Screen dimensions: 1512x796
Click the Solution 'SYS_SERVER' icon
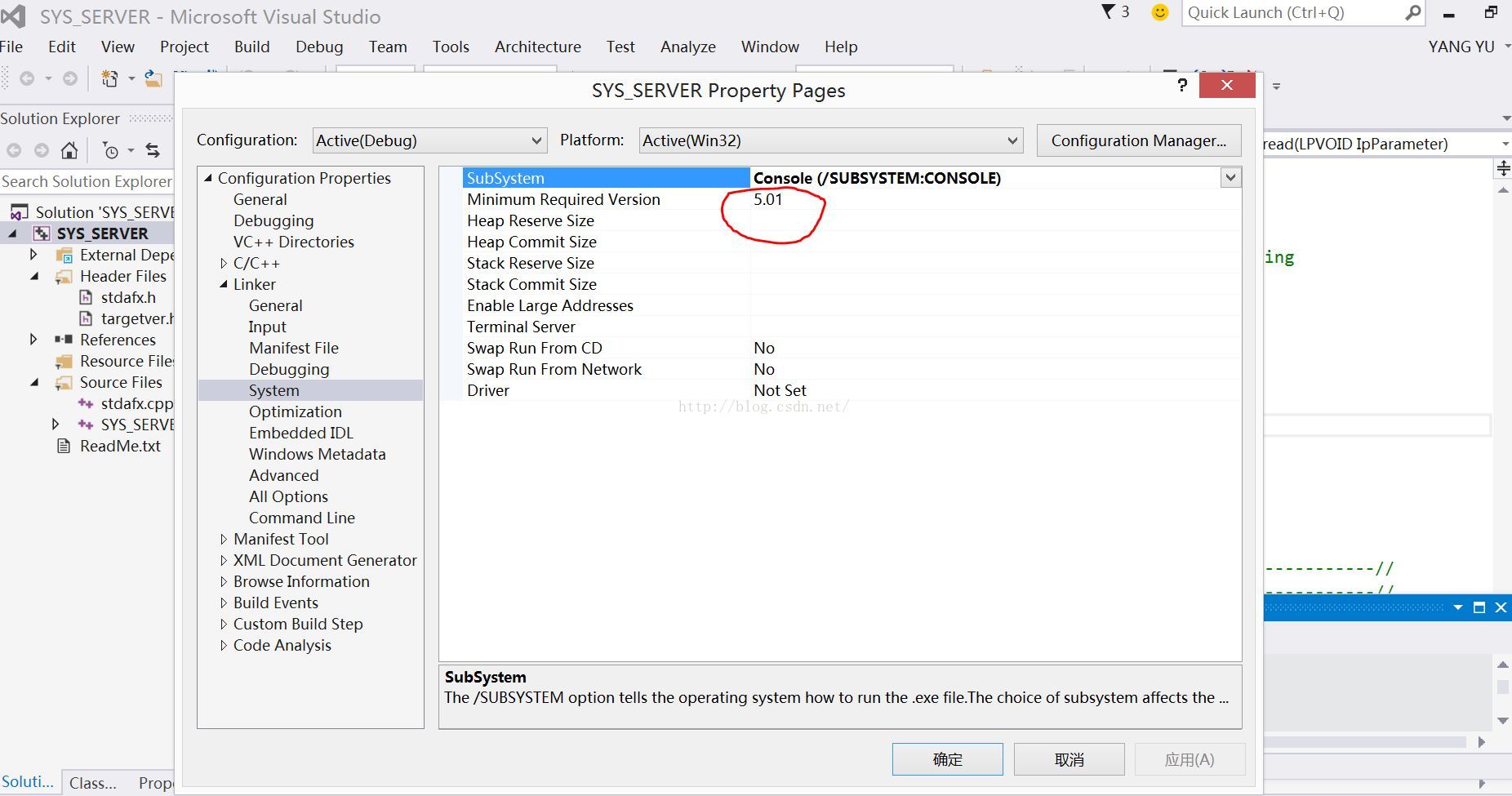20,212
